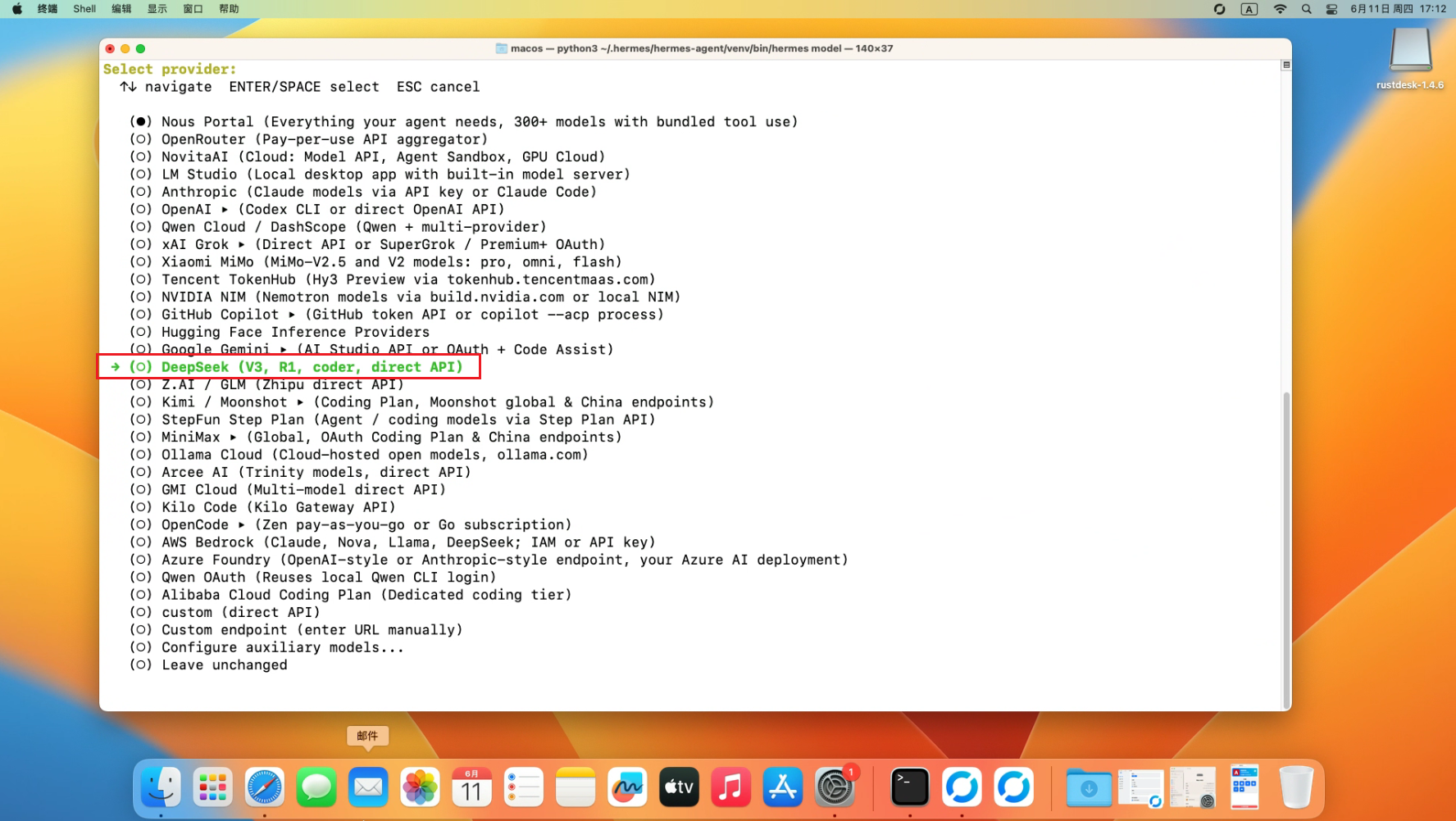Open the 窗口 menu
1456x821 pixels.
[x=193, y=9]
